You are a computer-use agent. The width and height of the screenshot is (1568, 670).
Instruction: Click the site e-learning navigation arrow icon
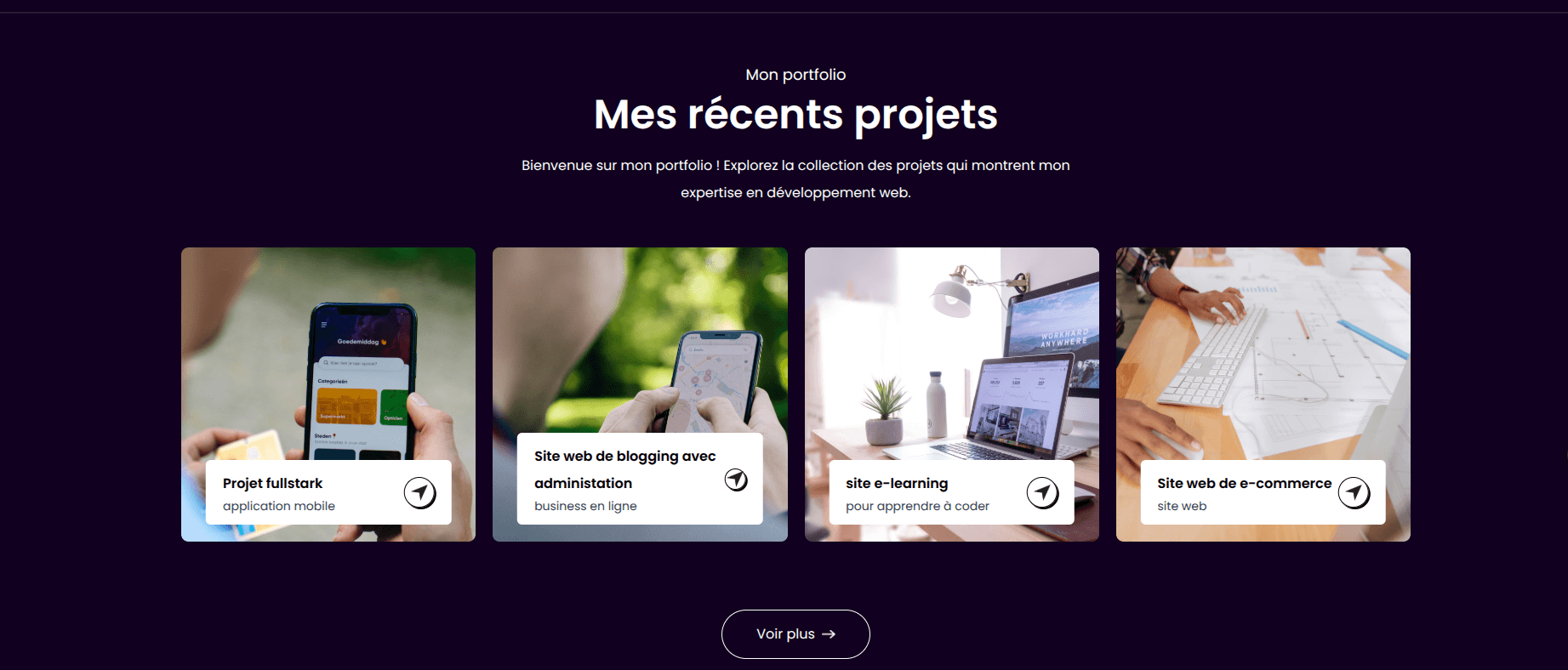coord(1042,492)
